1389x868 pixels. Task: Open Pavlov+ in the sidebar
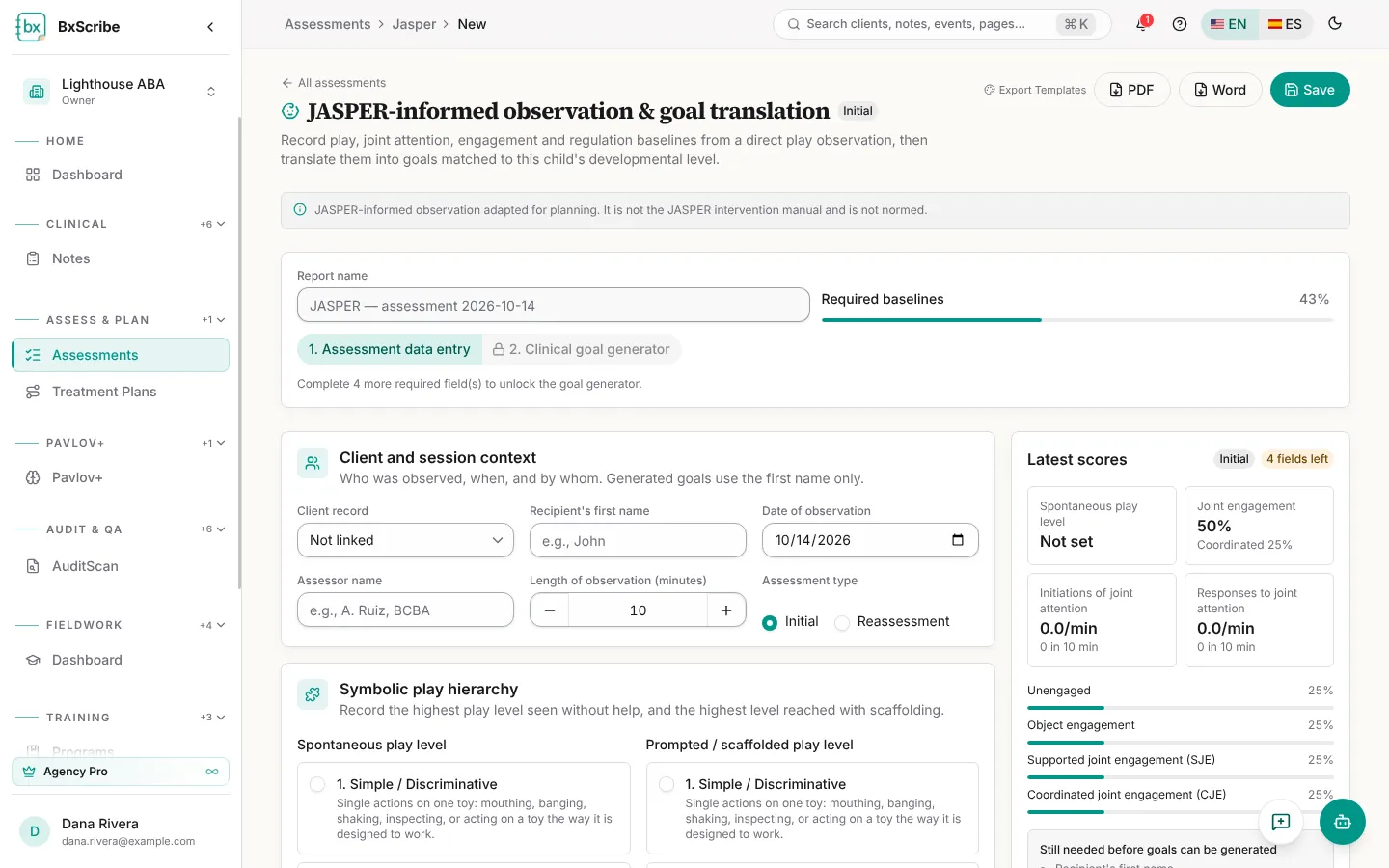point(121,477)
